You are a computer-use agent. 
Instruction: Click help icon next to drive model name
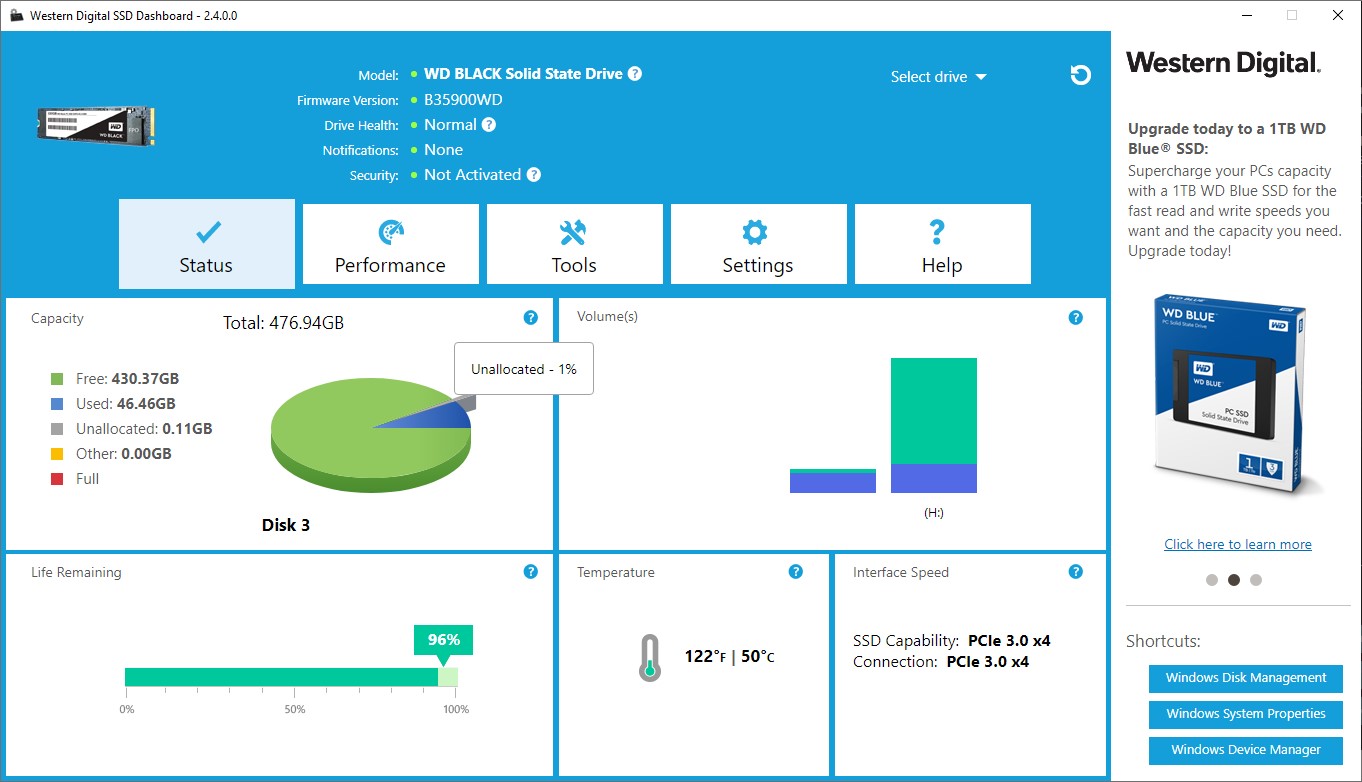[x=635, y=74]
